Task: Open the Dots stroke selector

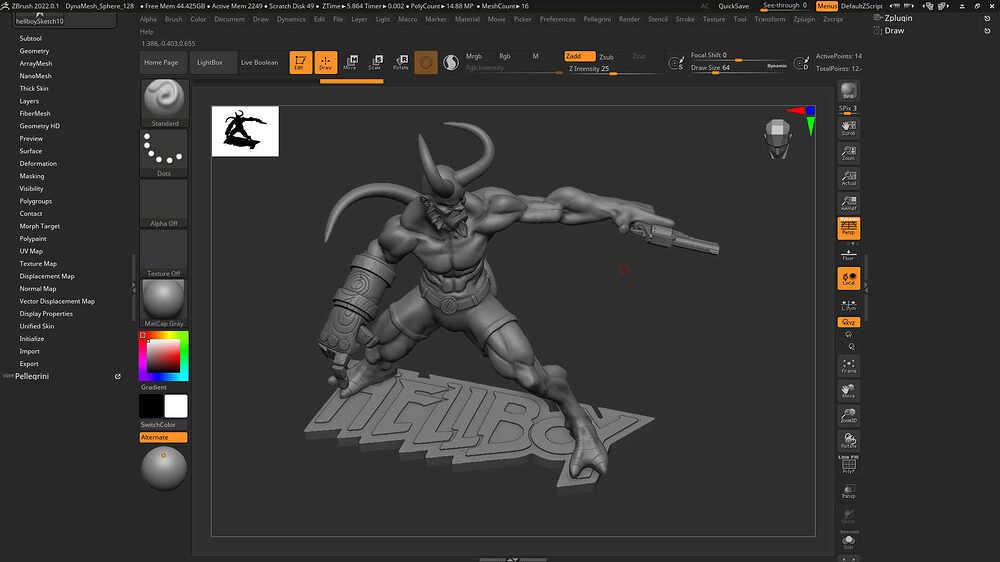Action: [x=164, y=153]
